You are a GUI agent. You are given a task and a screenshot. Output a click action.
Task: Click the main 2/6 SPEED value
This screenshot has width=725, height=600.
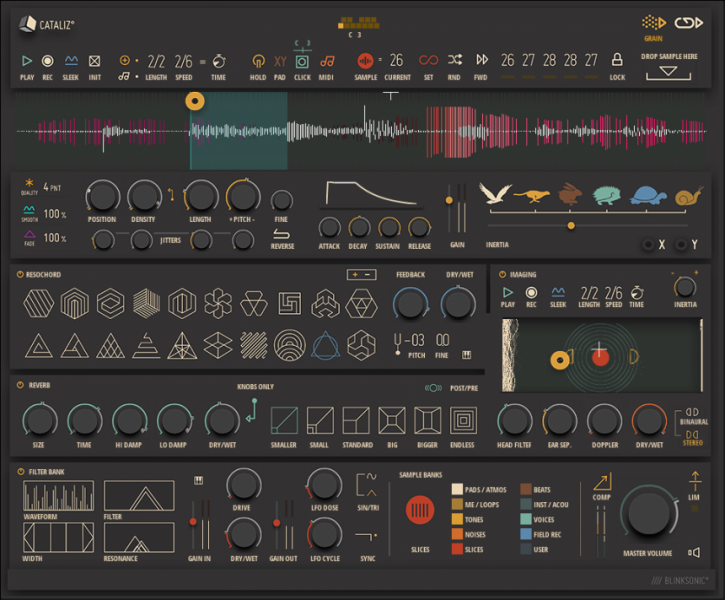183,61
